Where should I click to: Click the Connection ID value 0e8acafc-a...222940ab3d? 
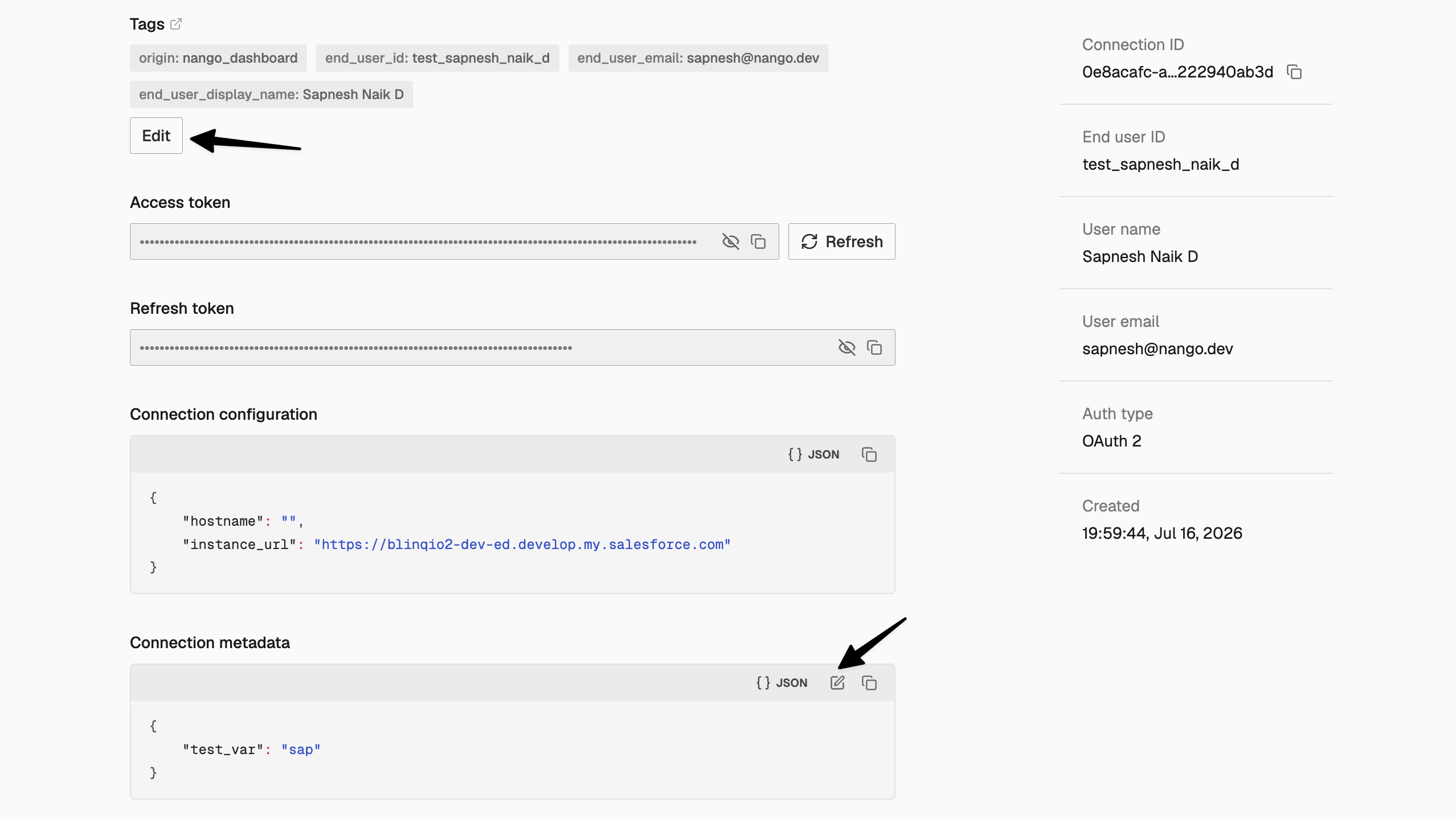pyautogui.click(x=1177, y=72)
